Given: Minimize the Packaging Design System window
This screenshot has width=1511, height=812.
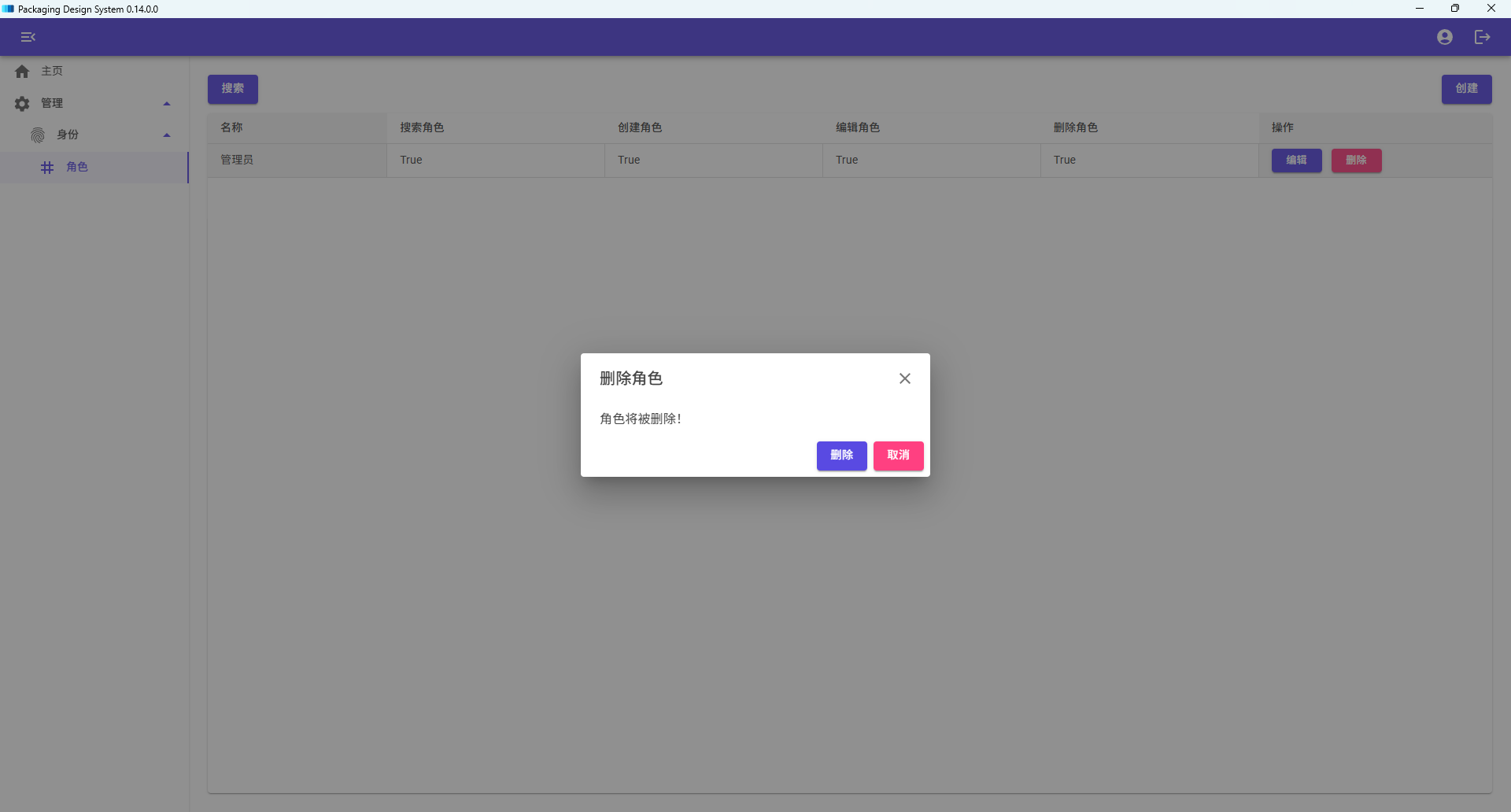Looking at the screenshot, I should coord(1420,9).
